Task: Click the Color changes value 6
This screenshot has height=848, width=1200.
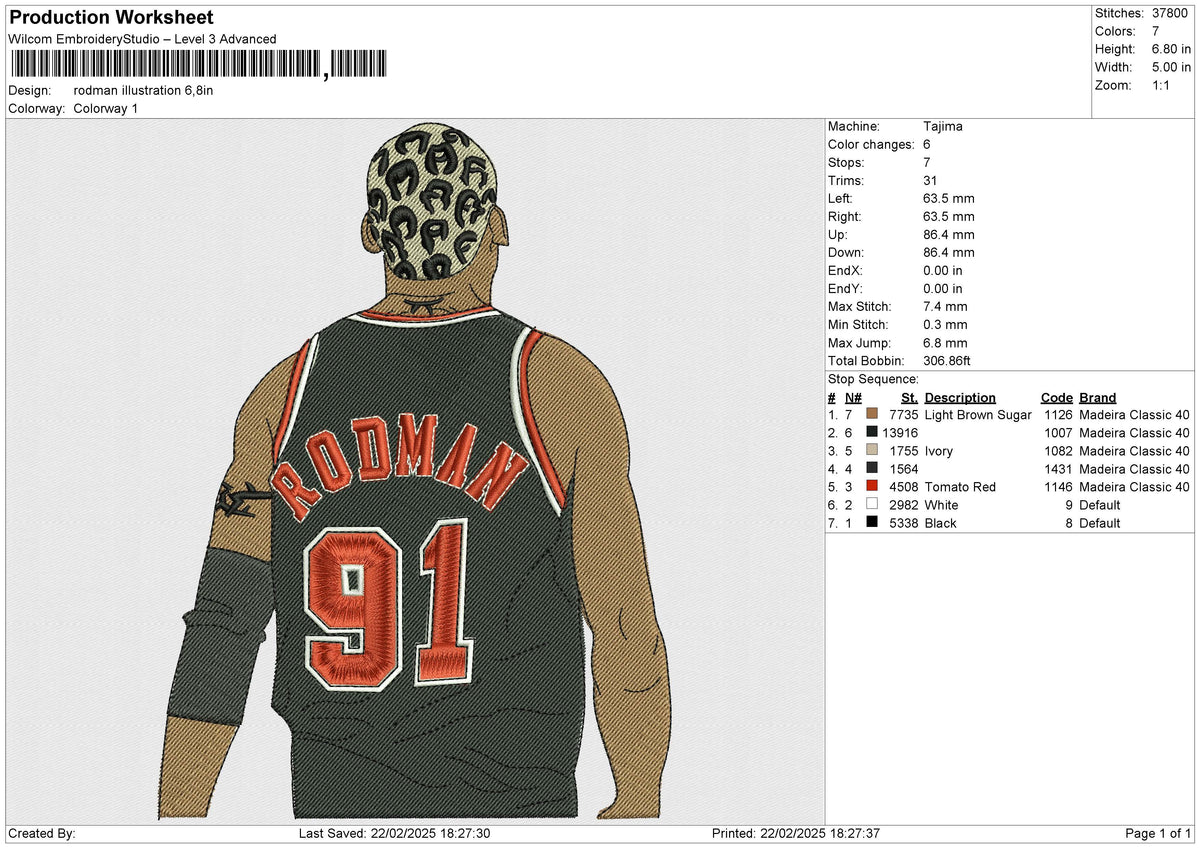Action: pyautogui.click(x=927, y=145)
